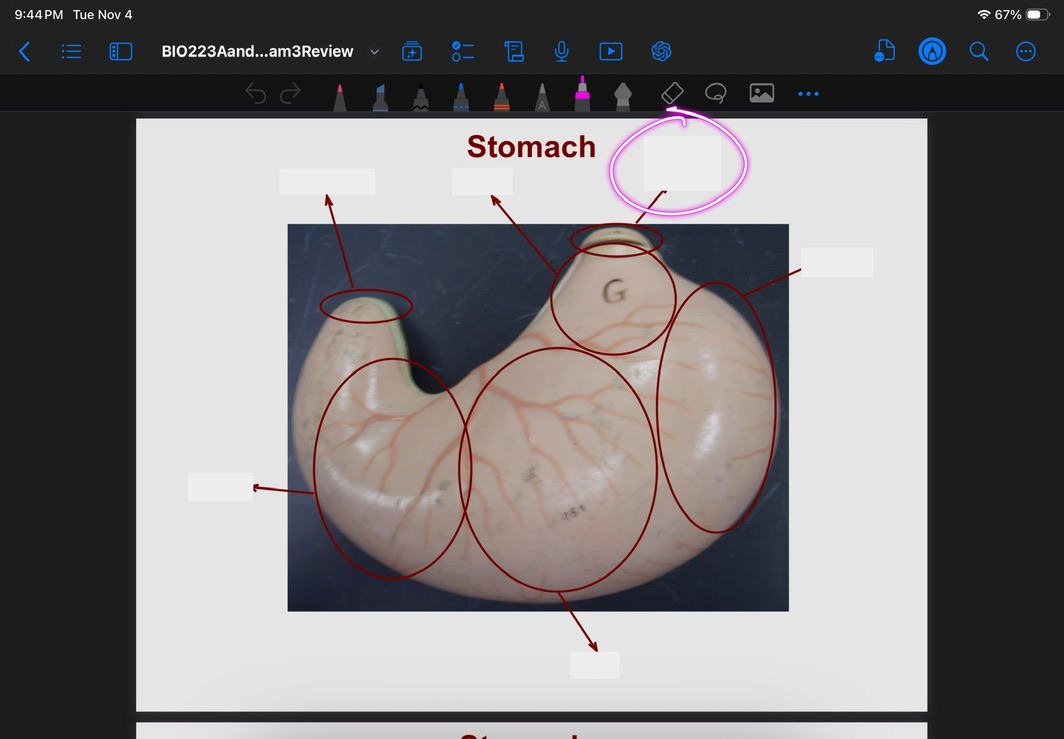Redo the last action
The width and height of the screenshot is (1064, 739).
(291, 94)
